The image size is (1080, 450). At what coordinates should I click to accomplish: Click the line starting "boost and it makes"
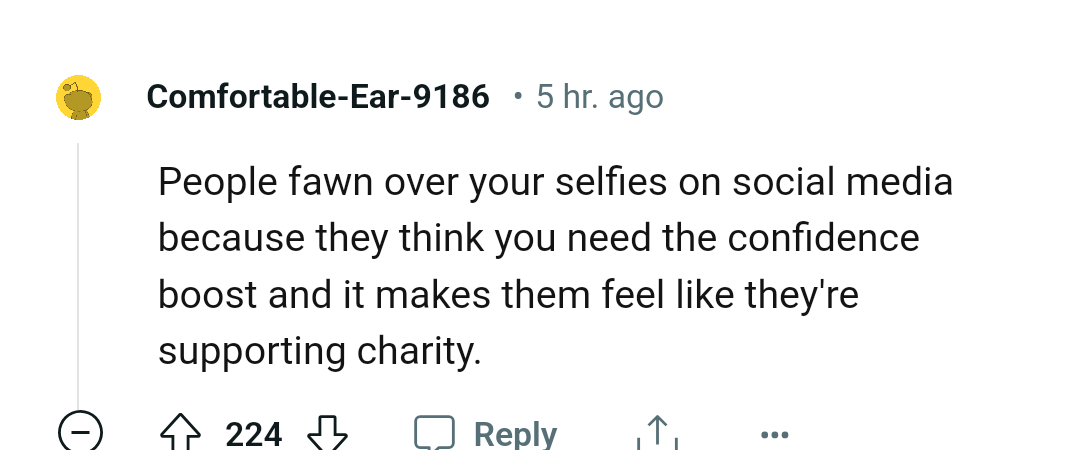(508, 295)
